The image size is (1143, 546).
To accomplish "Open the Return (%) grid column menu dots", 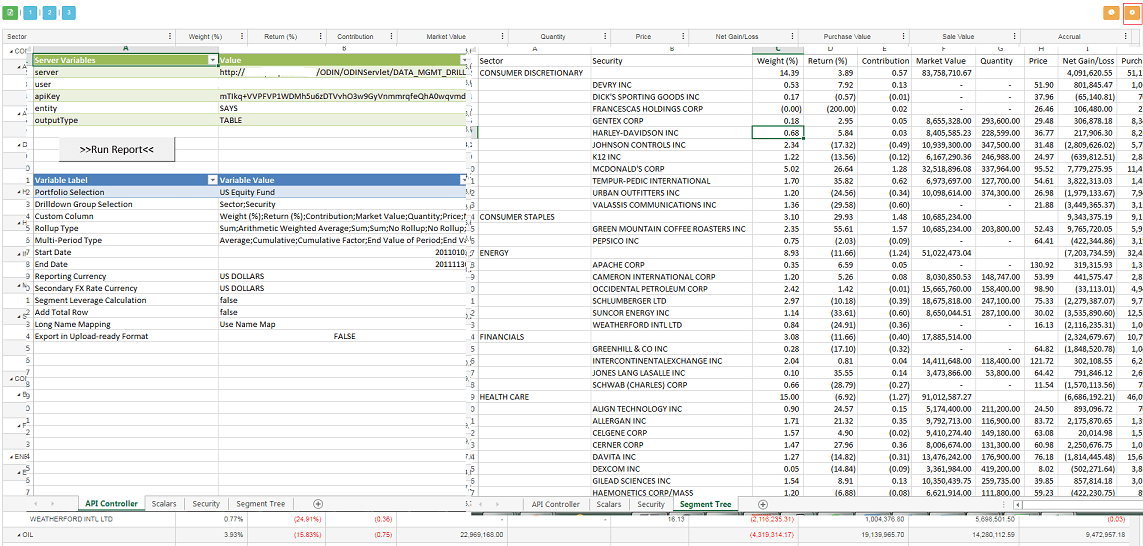I will (x=319, y=36).
